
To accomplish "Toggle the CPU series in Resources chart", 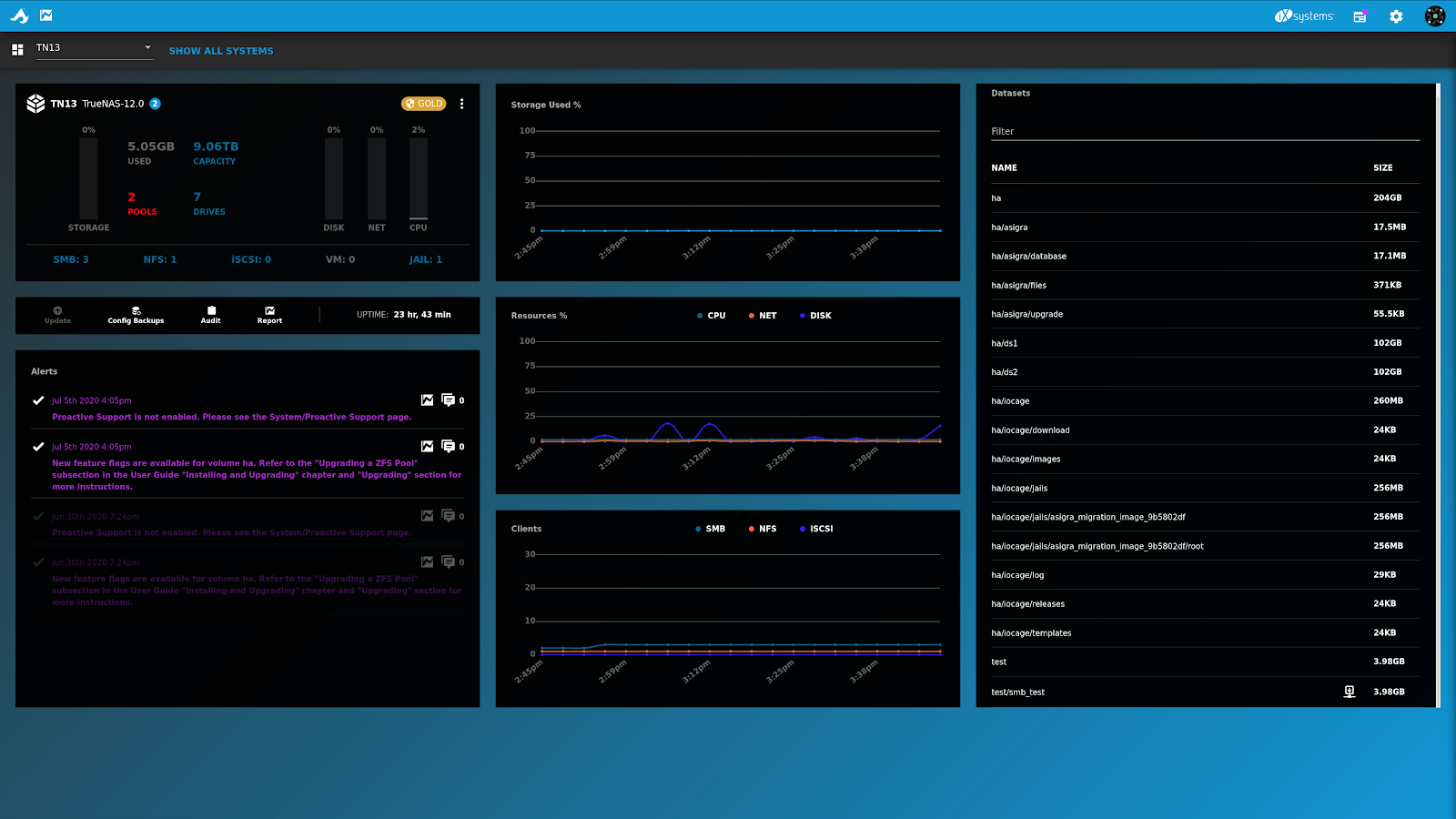I will pyautogui.click(x=711, y=316).
